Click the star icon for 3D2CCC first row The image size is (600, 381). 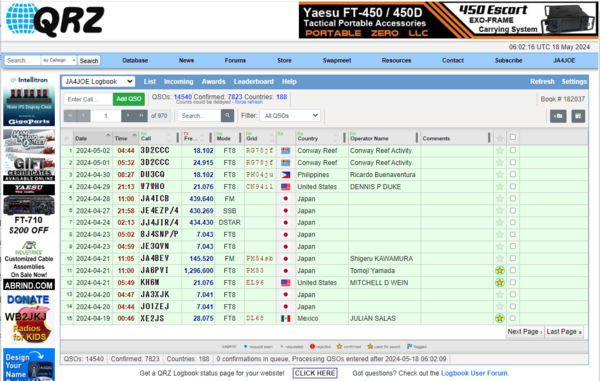tap(500, 151)
